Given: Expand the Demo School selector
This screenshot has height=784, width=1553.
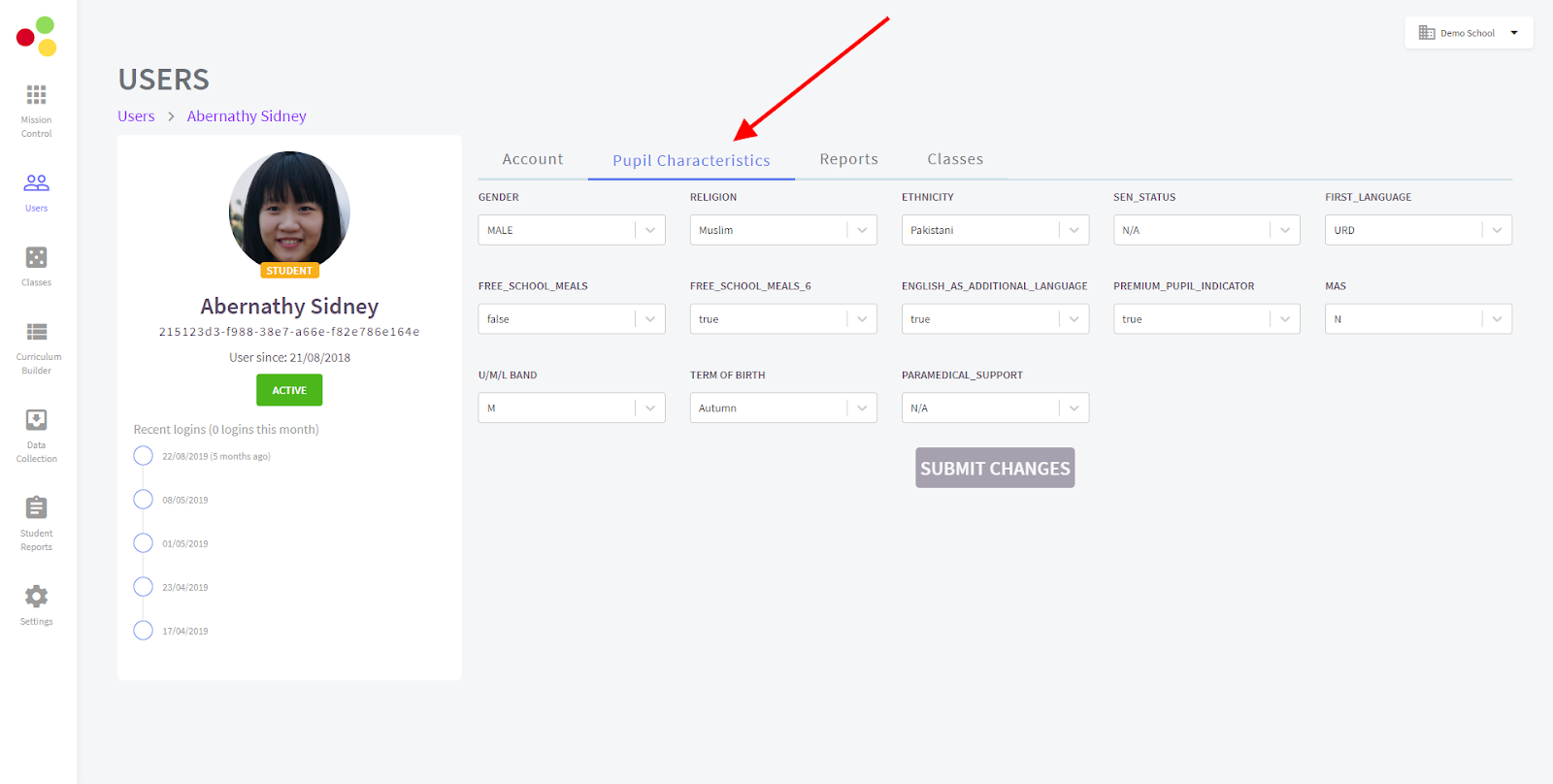Looking at the screenshot, I should [1469, 33].
